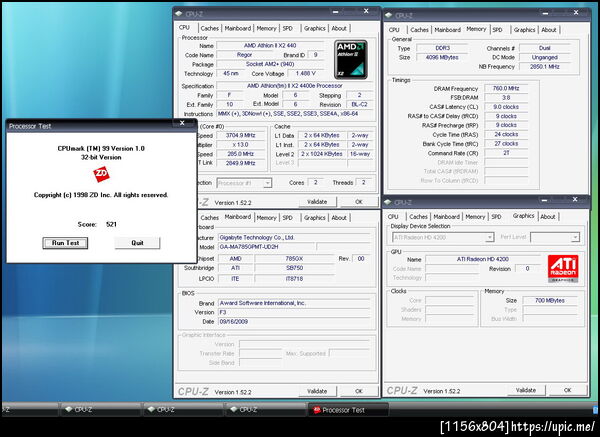The image size is (600, 437).
Task: Switch to Caches tab in CPU window
Action: (x=210, y=28)
